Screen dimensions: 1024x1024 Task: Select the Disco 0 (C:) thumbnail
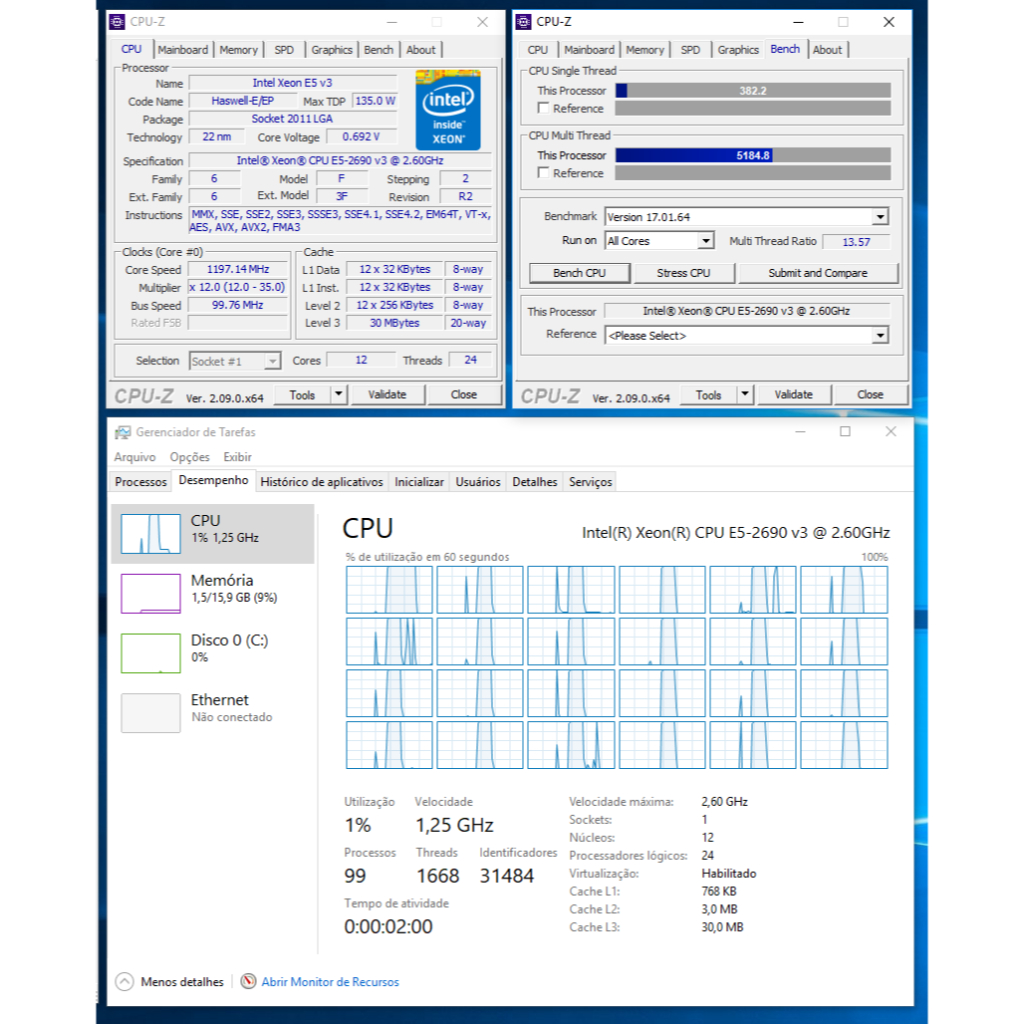click(x=150, y=653)
